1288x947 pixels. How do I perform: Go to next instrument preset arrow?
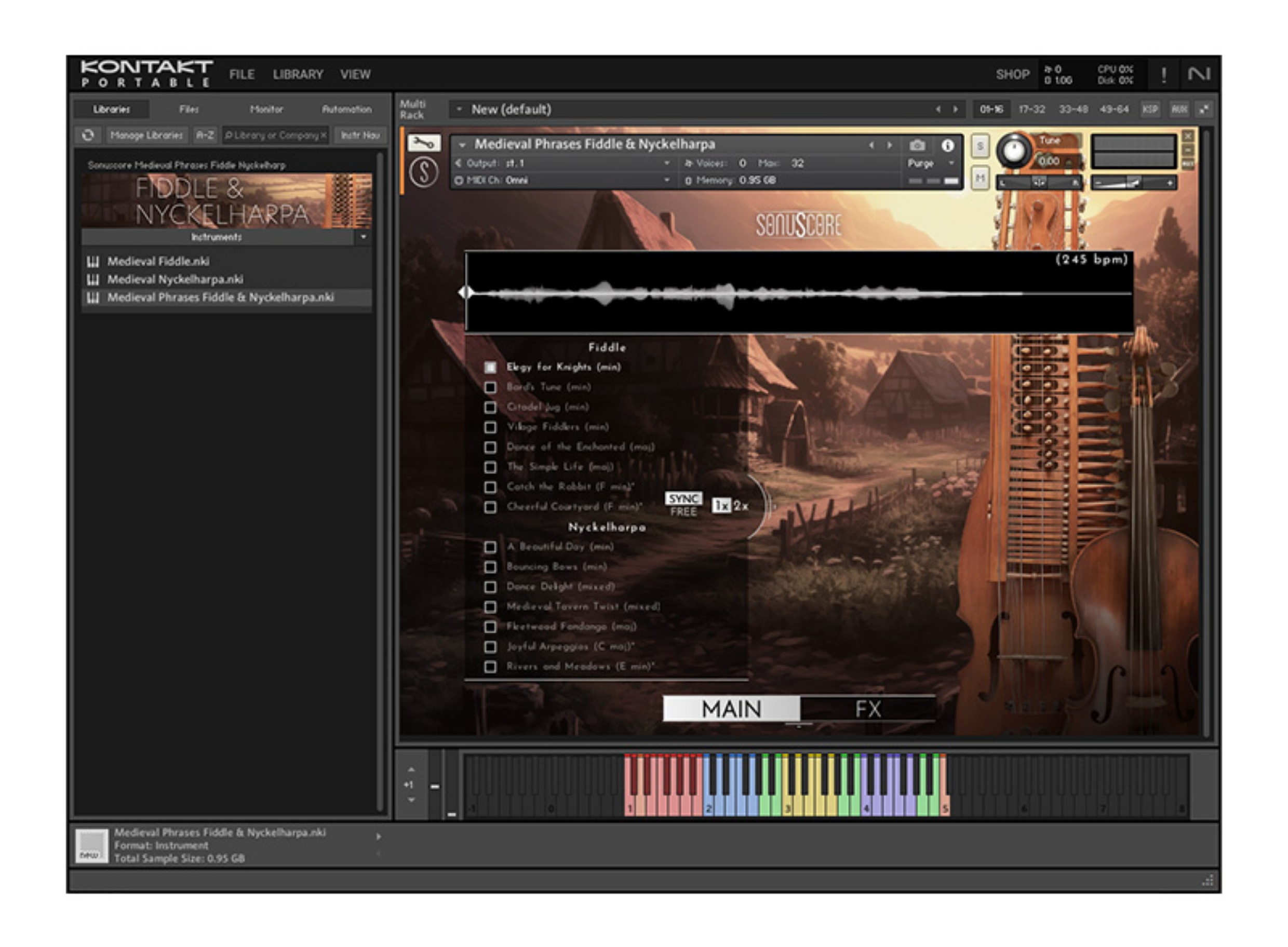(890, 145)
